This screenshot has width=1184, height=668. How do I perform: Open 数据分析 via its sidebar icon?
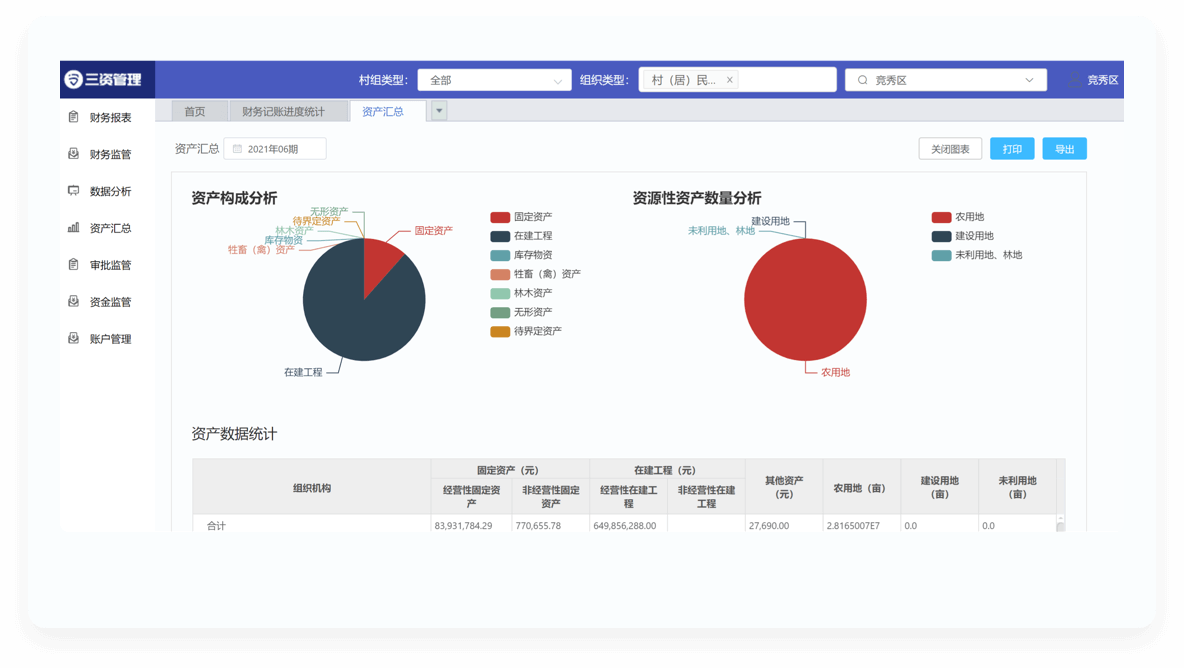click(x=73, y=191)
